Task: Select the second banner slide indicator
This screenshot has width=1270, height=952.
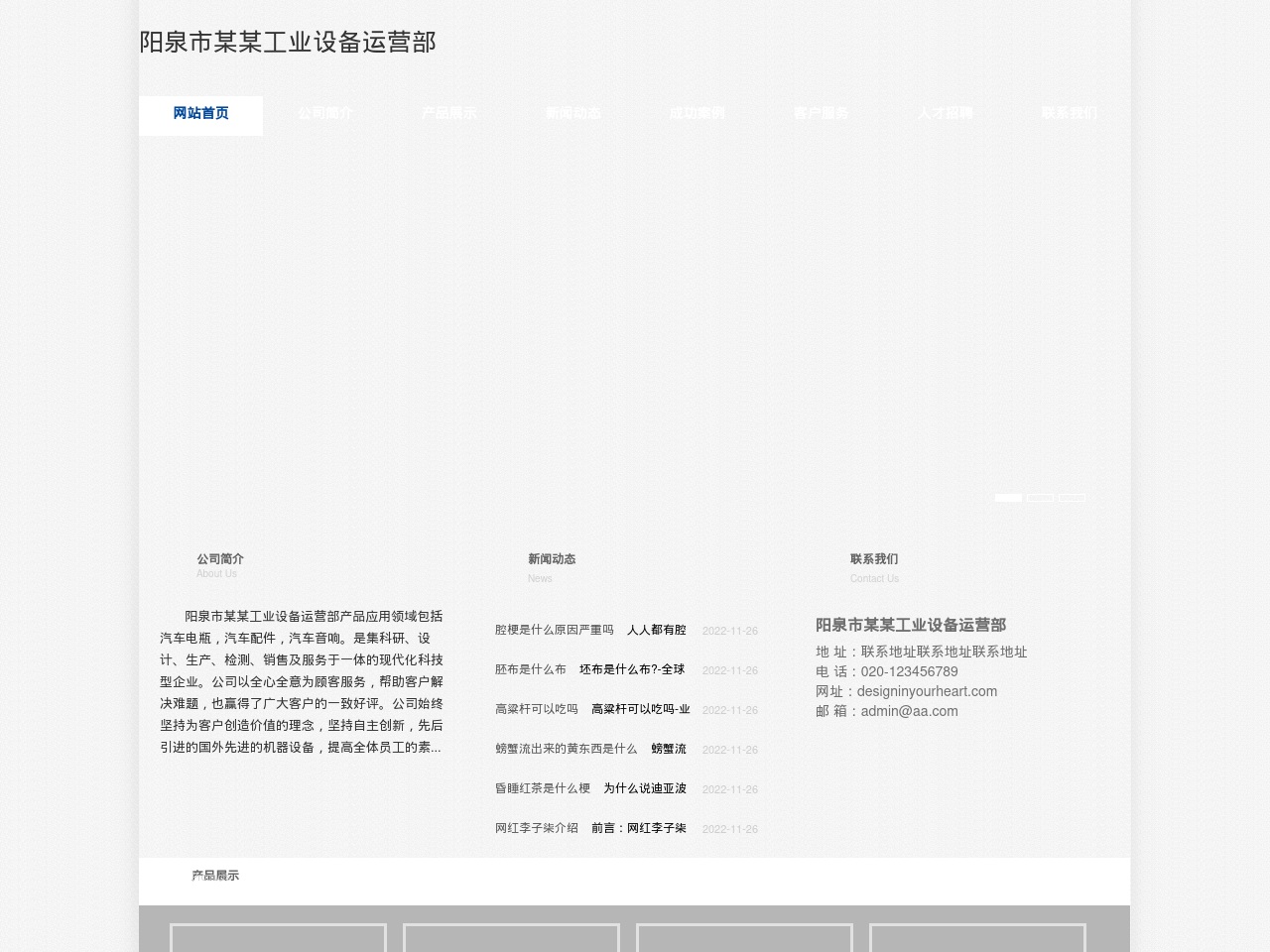Action: tap(1040, 498)
